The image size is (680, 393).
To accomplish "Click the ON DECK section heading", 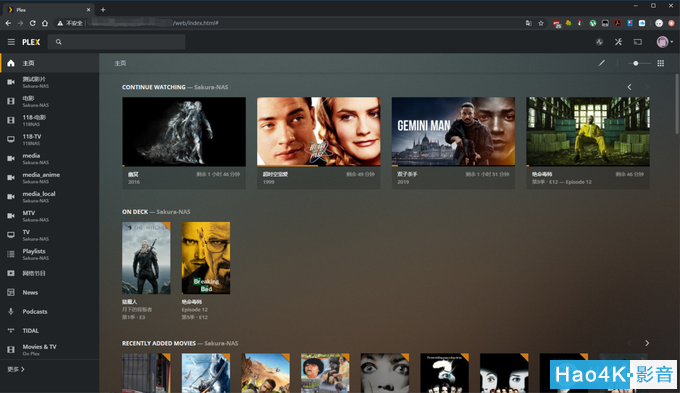I will (x=135, y=212).
